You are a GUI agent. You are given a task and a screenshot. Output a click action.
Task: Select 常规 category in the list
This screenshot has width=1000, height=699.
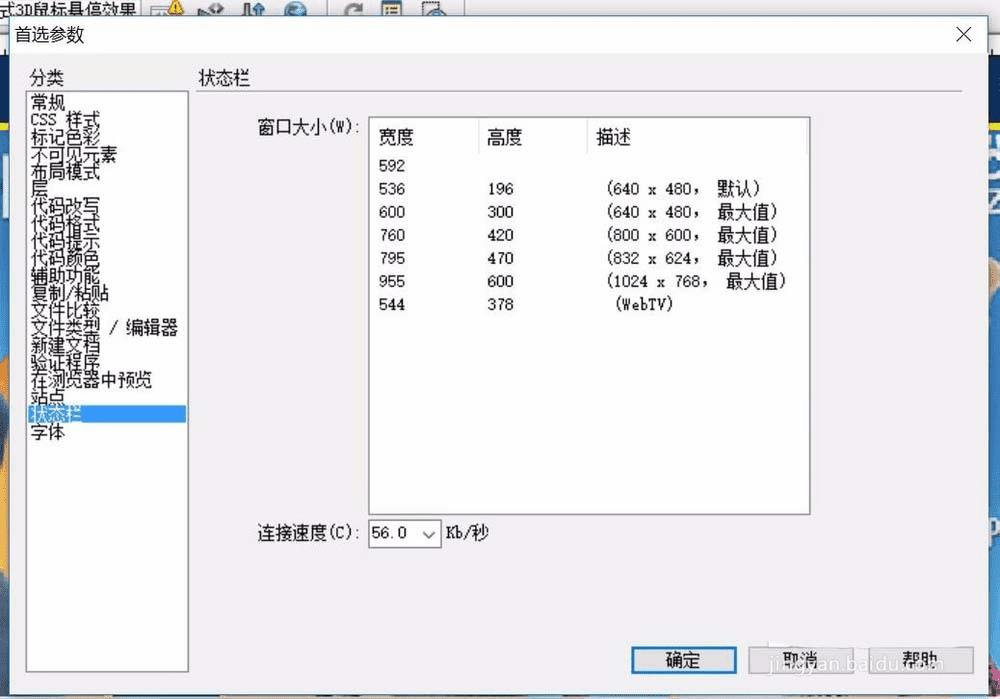[x=48, y=102]
